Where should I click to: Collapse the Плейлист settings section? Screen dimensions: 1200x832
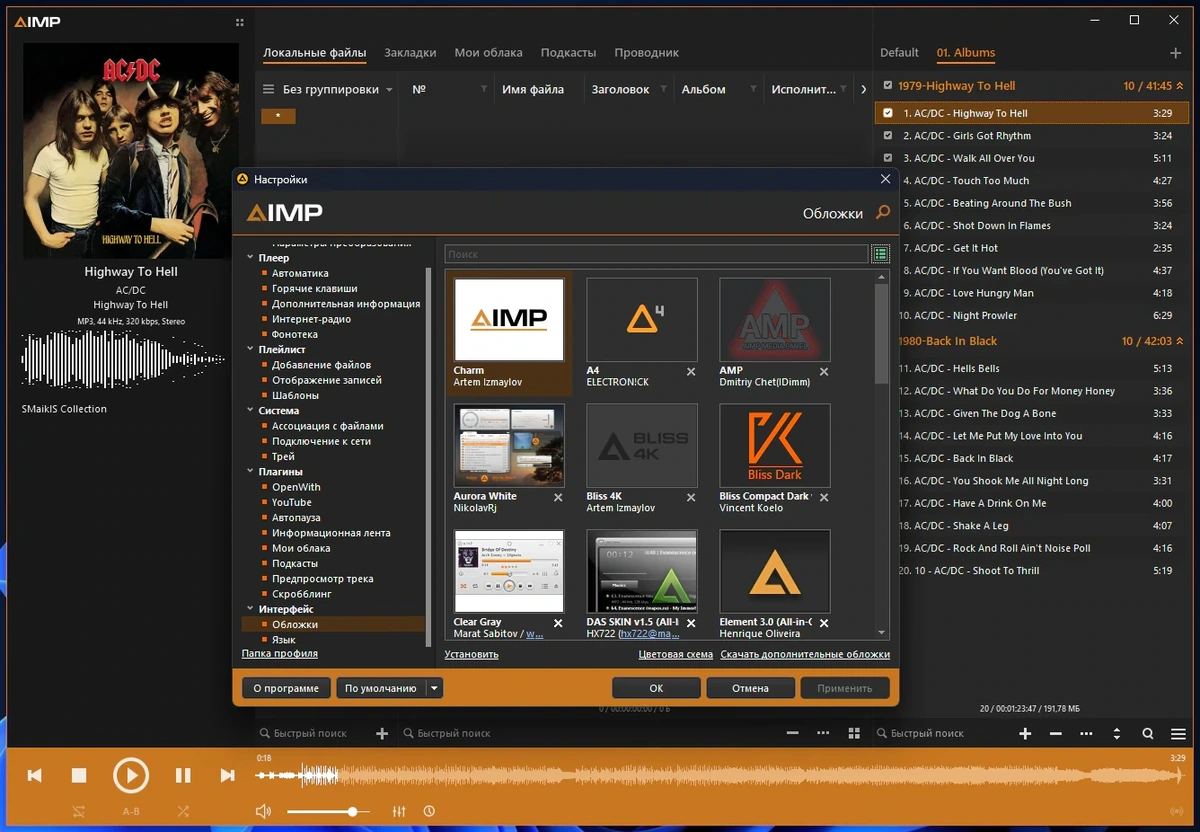point(250,350)
